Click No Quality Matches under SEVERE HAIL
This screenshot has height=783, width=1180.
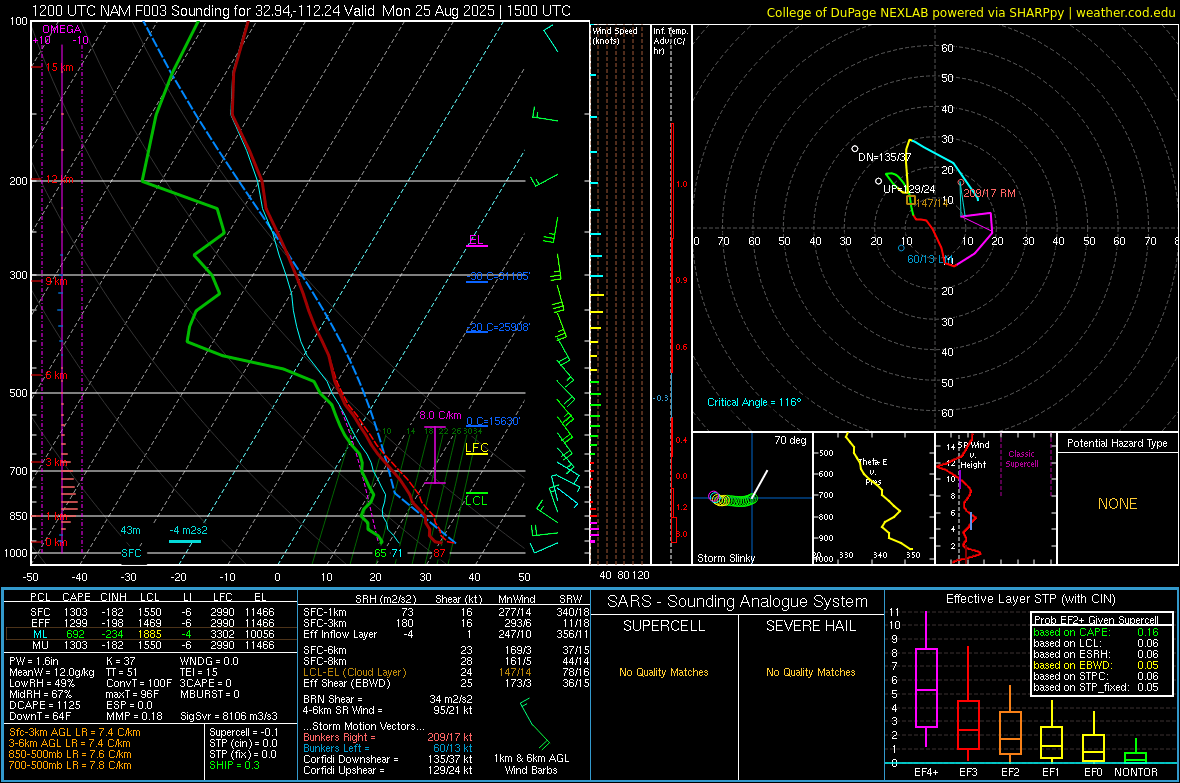[810, 672]
